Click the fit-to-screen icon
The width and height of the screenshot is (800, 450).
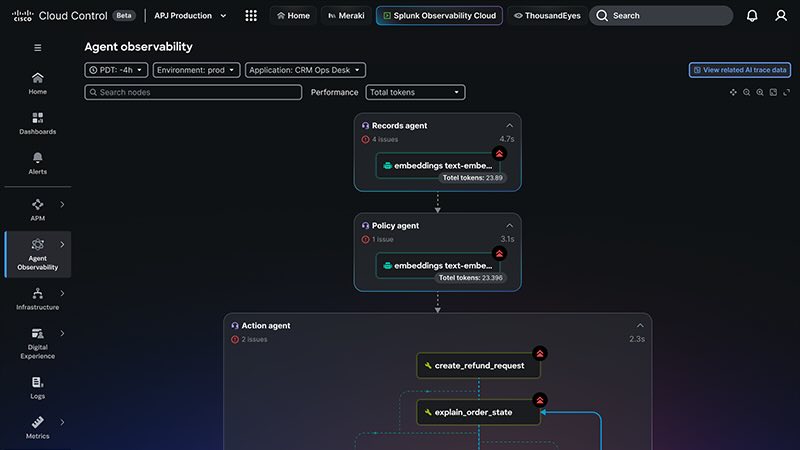tap(773, 92)
